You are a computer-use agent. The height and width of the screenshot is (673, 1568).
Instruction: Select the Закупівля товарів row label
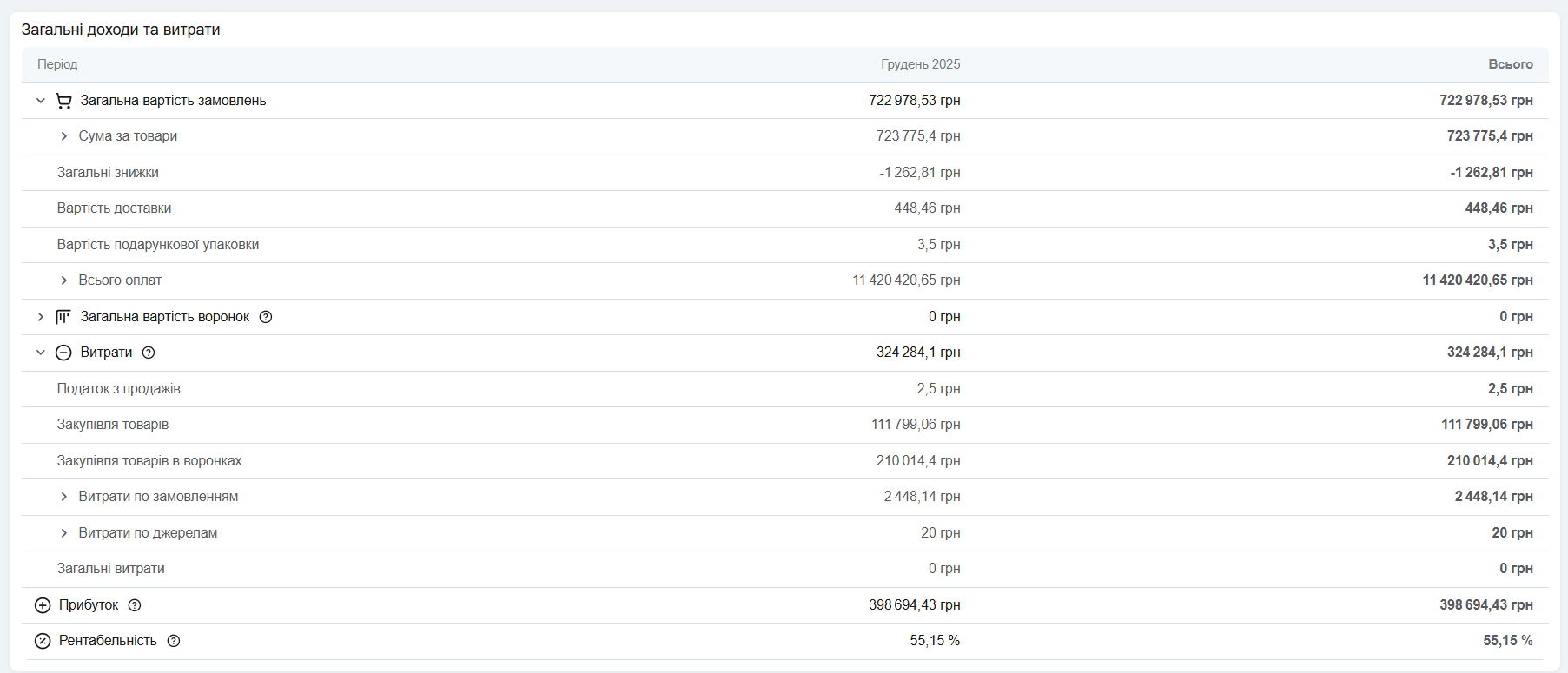[113, 425]
